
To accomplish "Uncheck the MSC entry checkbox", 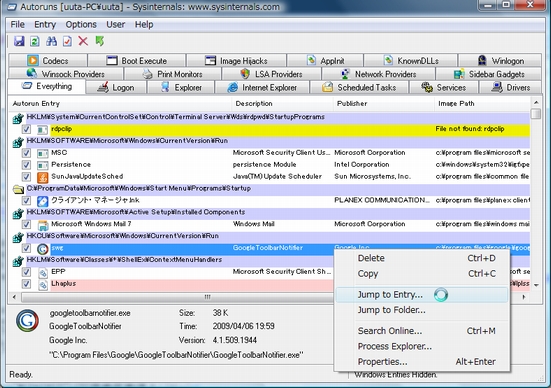I will tap(26, 153).
